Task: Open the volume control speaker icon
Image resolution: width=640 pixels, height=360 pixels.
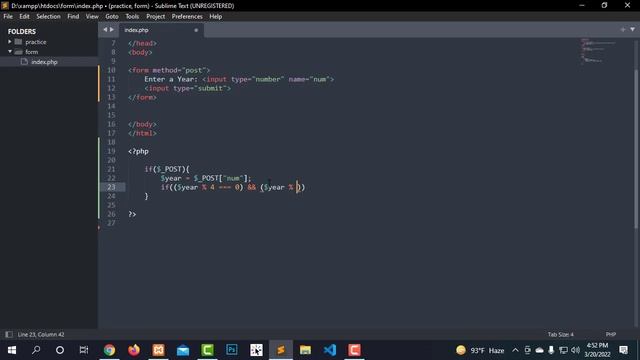Action: (x=576, y=350)
